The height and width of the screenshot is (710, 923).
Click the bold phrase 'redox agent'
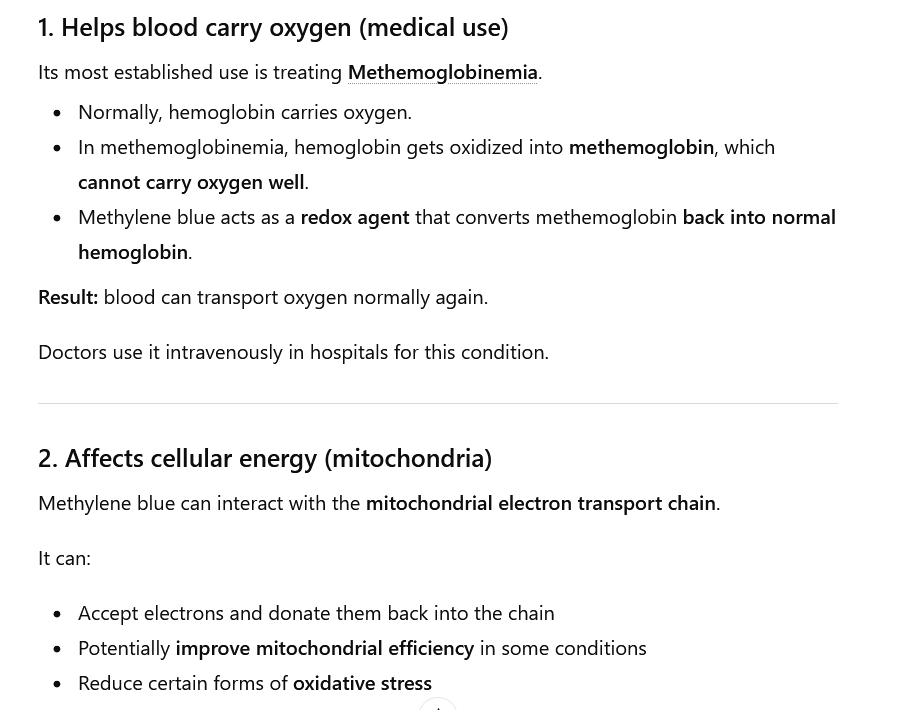pyautogui.click(x=354, y=217)
